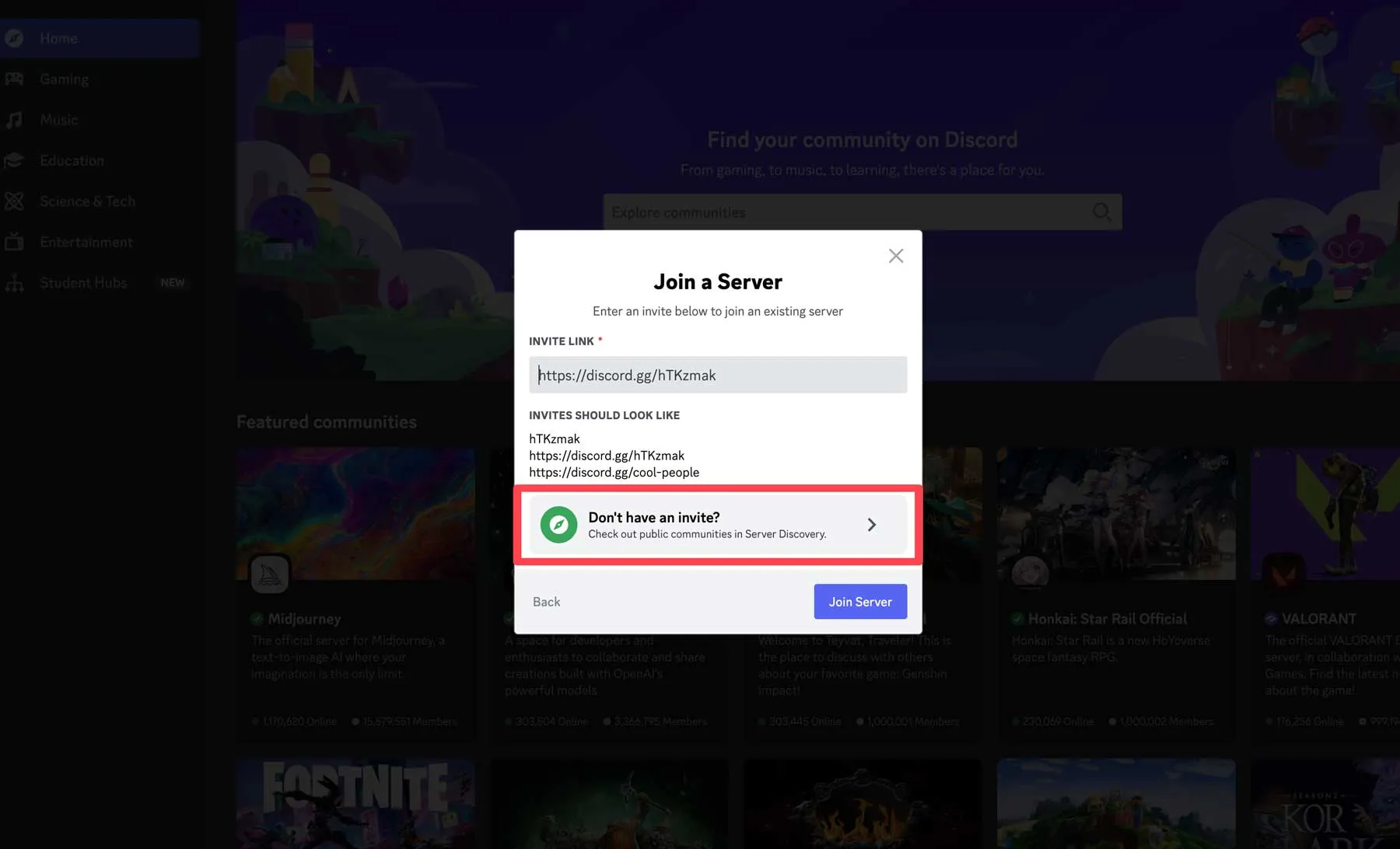Click the Gaming controller icon
Image resolution: width=1400 pixels, height=849 pixels.
[15, 79]
